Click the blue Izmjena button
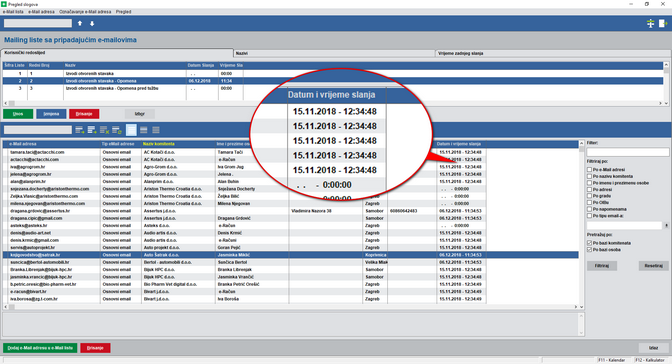672x364 pixels. pos(51,114)
